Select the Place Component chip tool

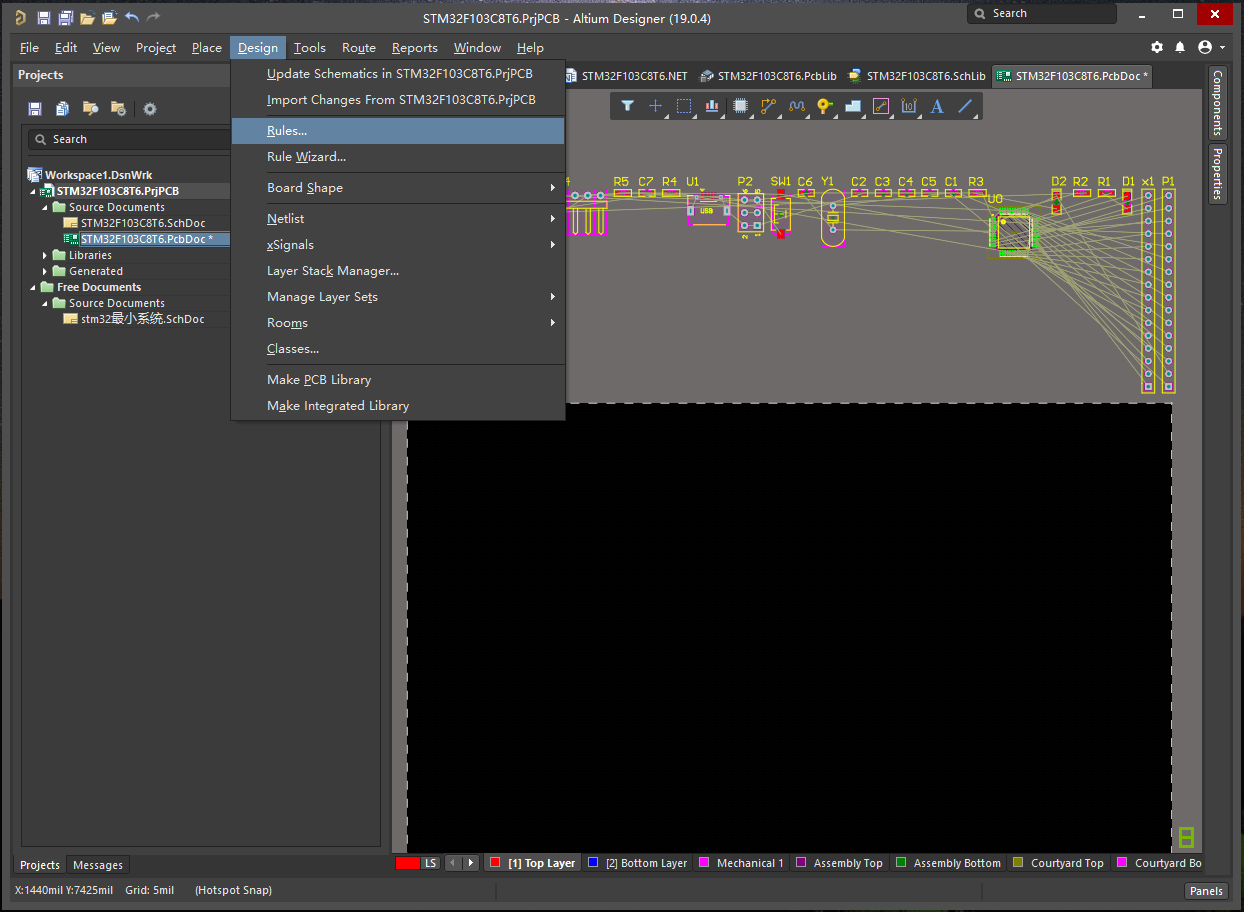740,106
